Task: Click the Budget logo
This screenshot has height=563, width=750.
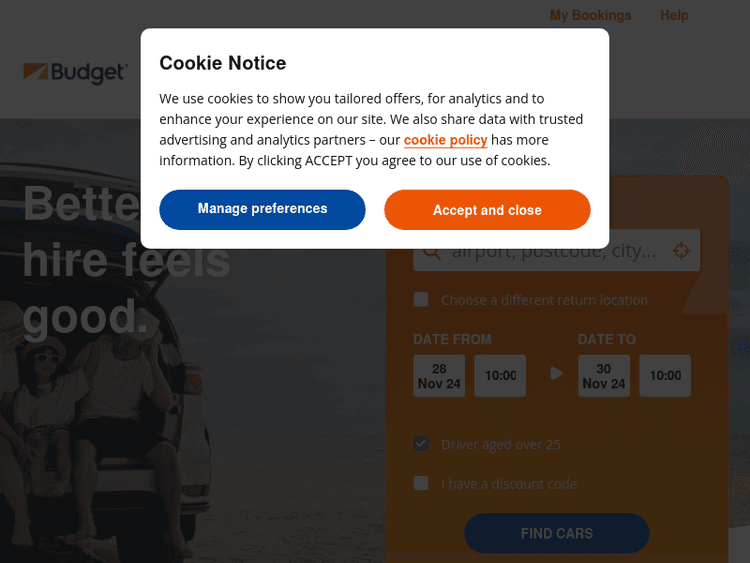Action: [x=75, y=72]
